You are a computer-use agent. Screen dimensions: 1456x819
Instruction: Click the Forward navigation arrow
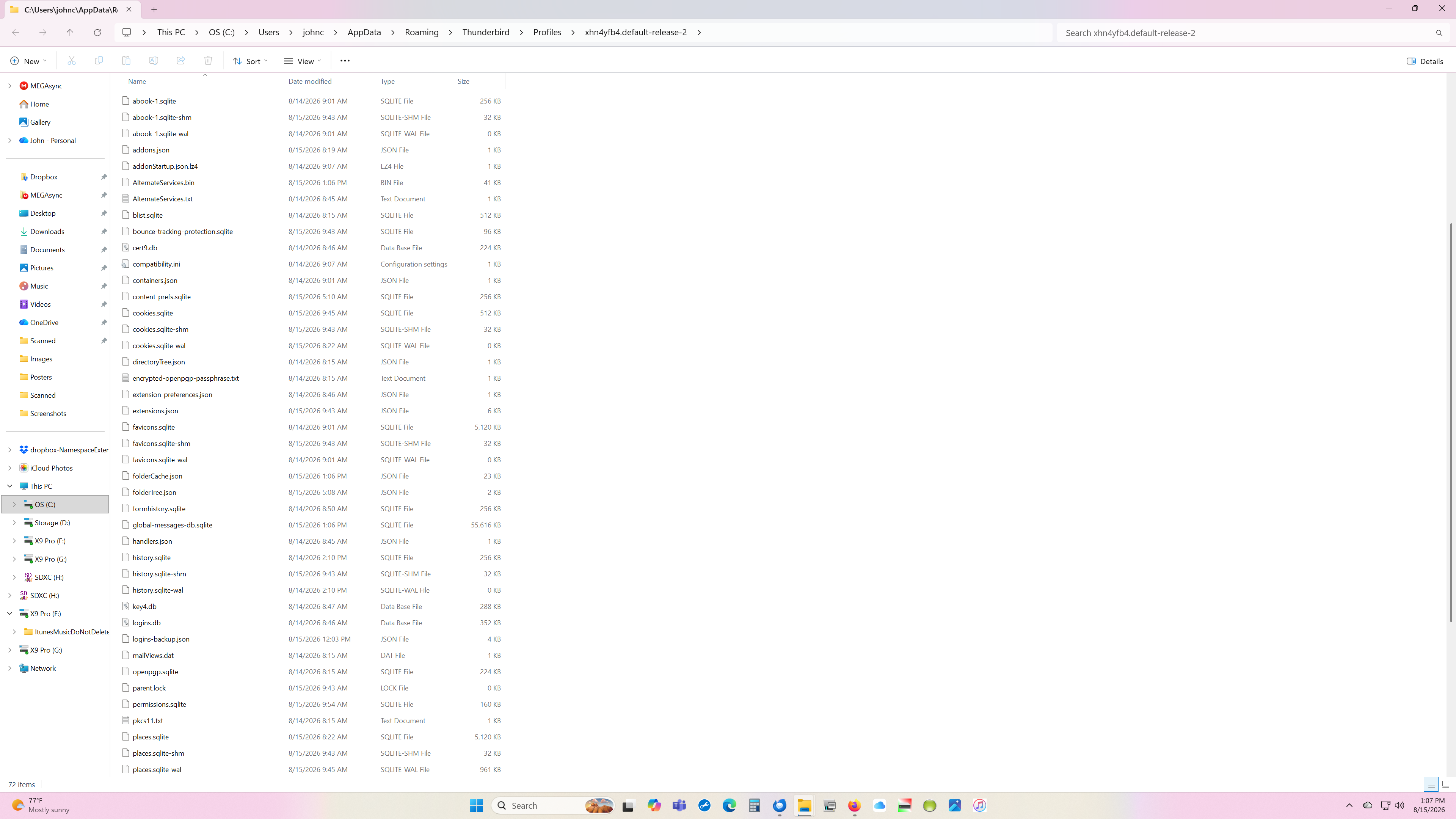click(x=43, y=33)
